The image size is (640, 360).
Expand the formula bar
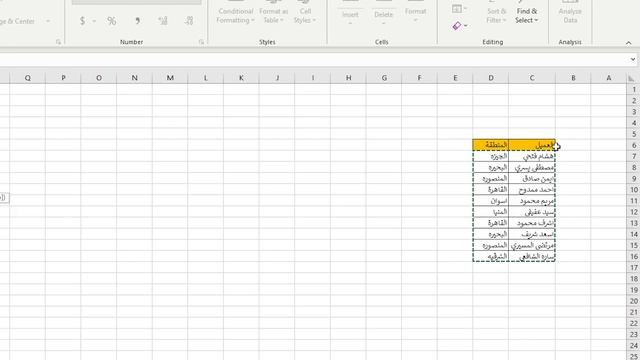[x=633, y=60]
